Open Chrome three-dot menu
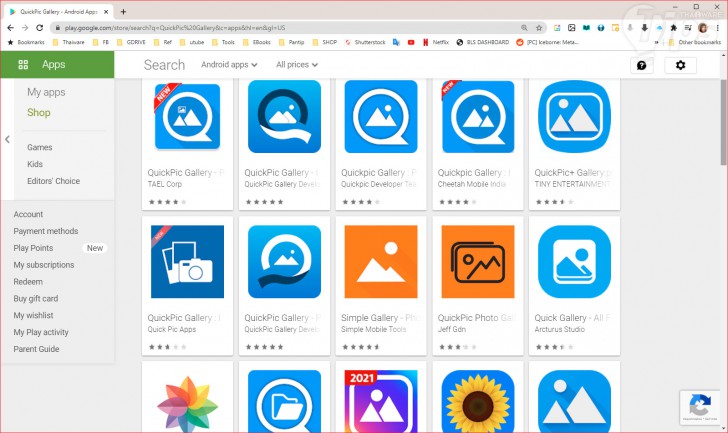The height and width of the screenshot is (433, 728). pos(717,28)
